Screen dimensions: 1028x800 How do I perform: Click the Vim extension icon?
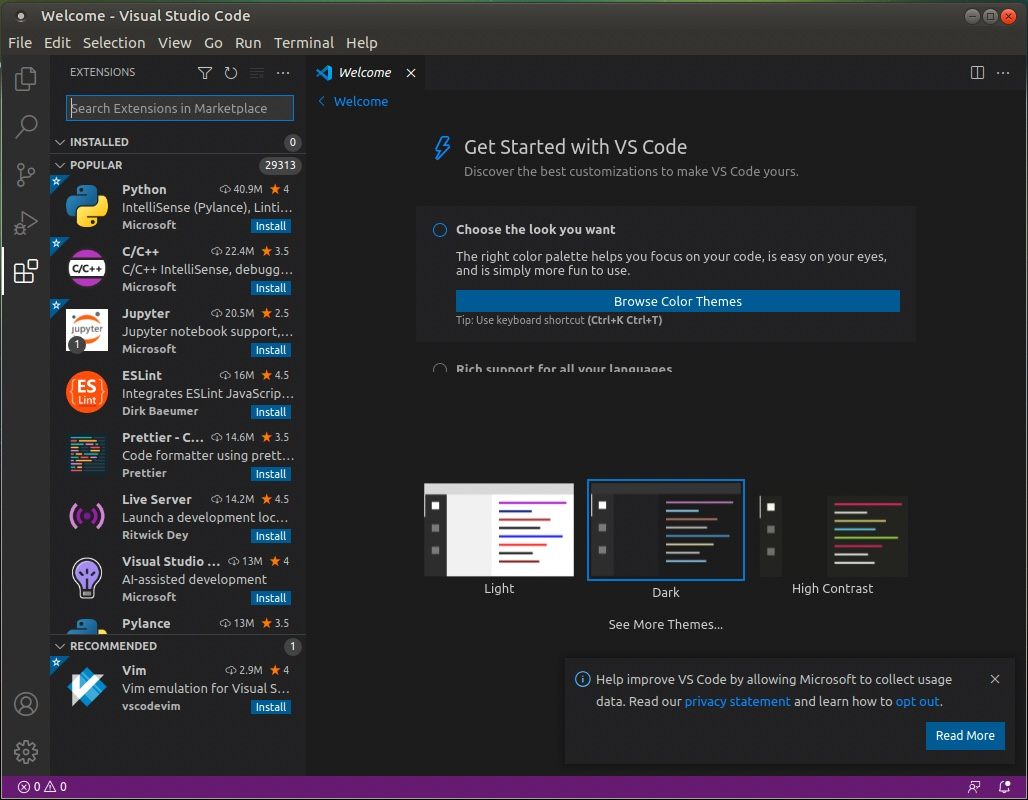87,687
